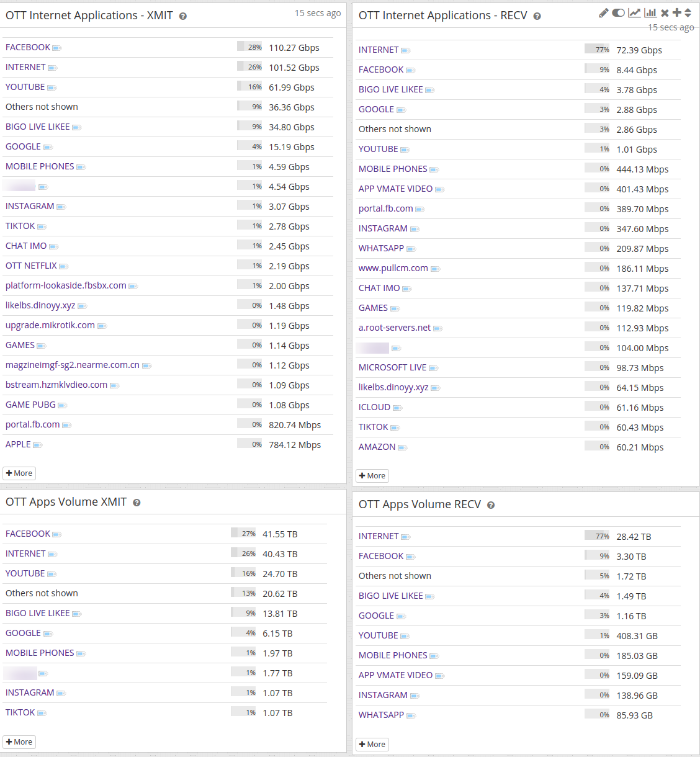
Task: Select value 85.93 GB for WHATSAPP
Action: point(634,715)
